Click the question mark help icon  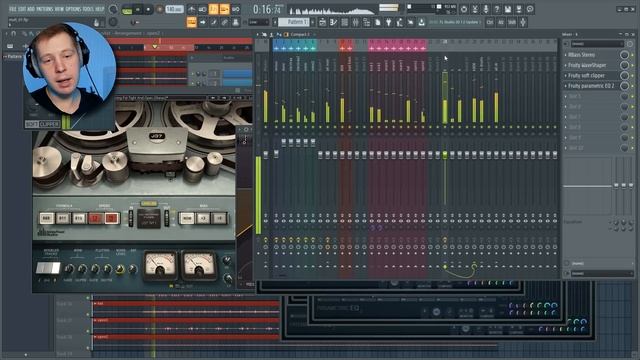[x=497, y=9]
